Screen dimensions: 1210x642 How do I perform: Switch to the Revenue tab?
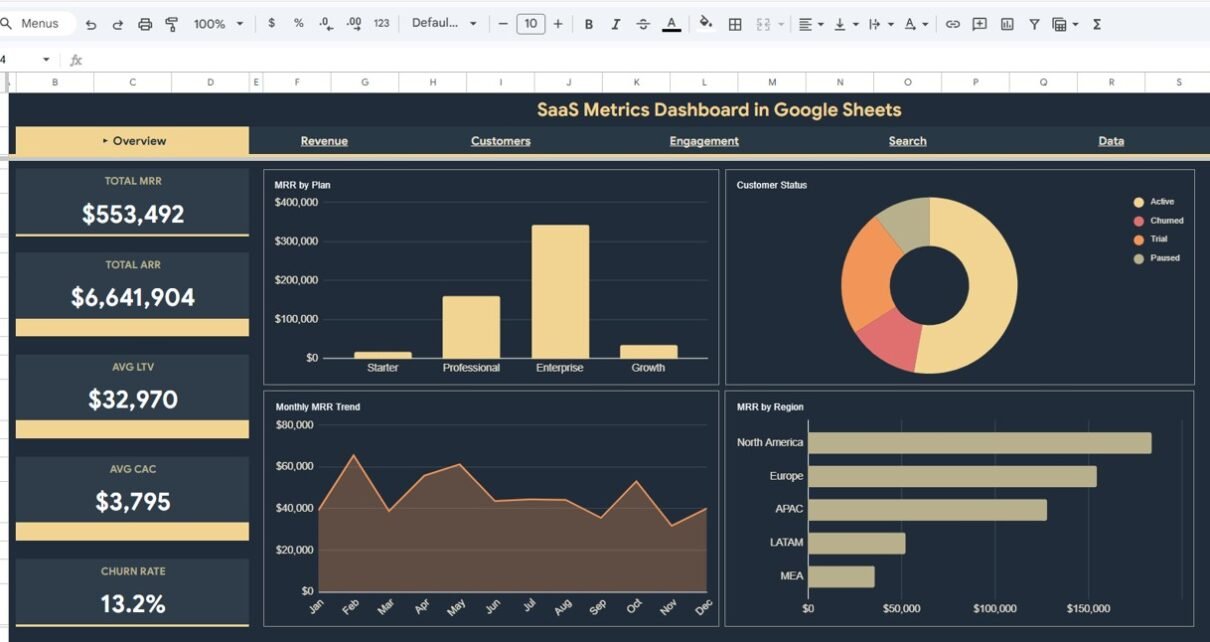pyautogui.click(x=324, y=141)
